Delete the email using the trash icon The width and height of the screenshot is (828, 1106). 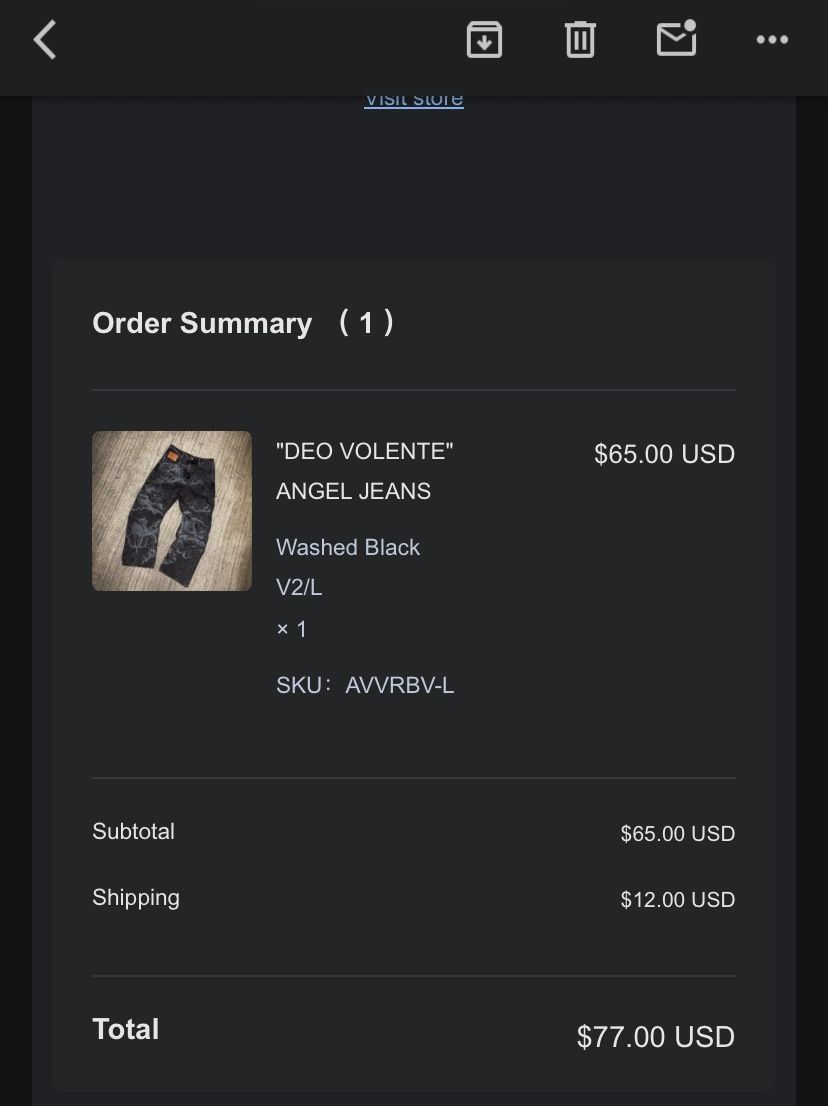[580, 40]
